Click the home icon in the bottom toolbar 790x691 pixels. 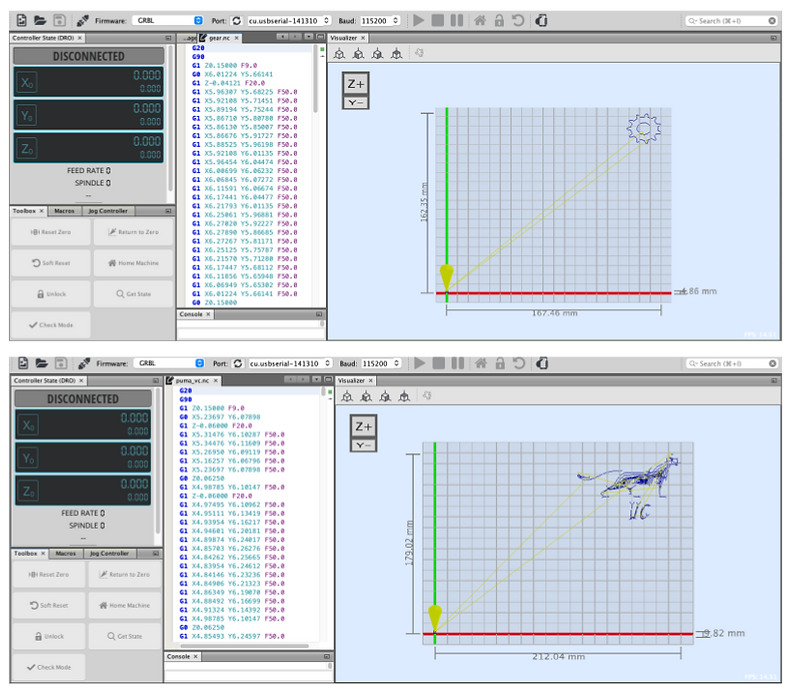pos(481,363)
